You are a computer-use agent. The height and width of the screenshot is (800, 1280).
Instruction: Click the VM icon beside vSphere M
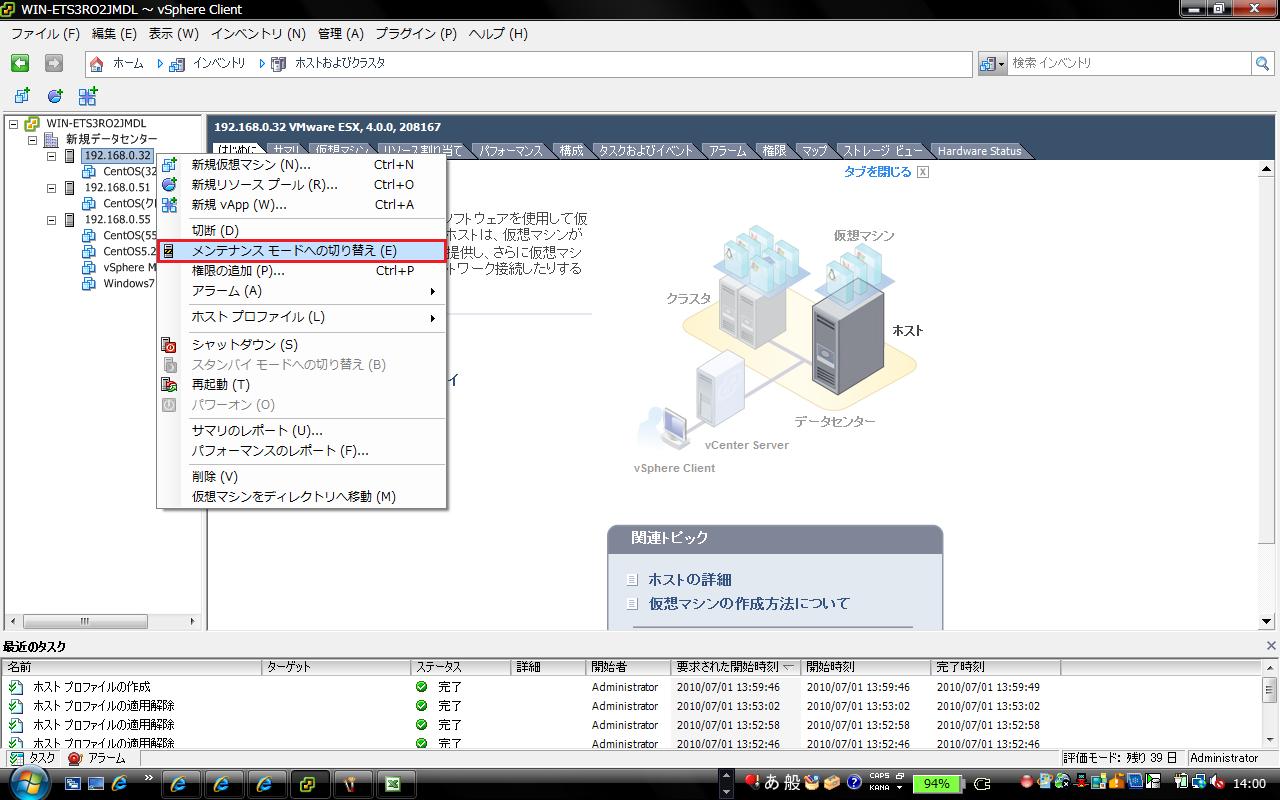[89, 268]
